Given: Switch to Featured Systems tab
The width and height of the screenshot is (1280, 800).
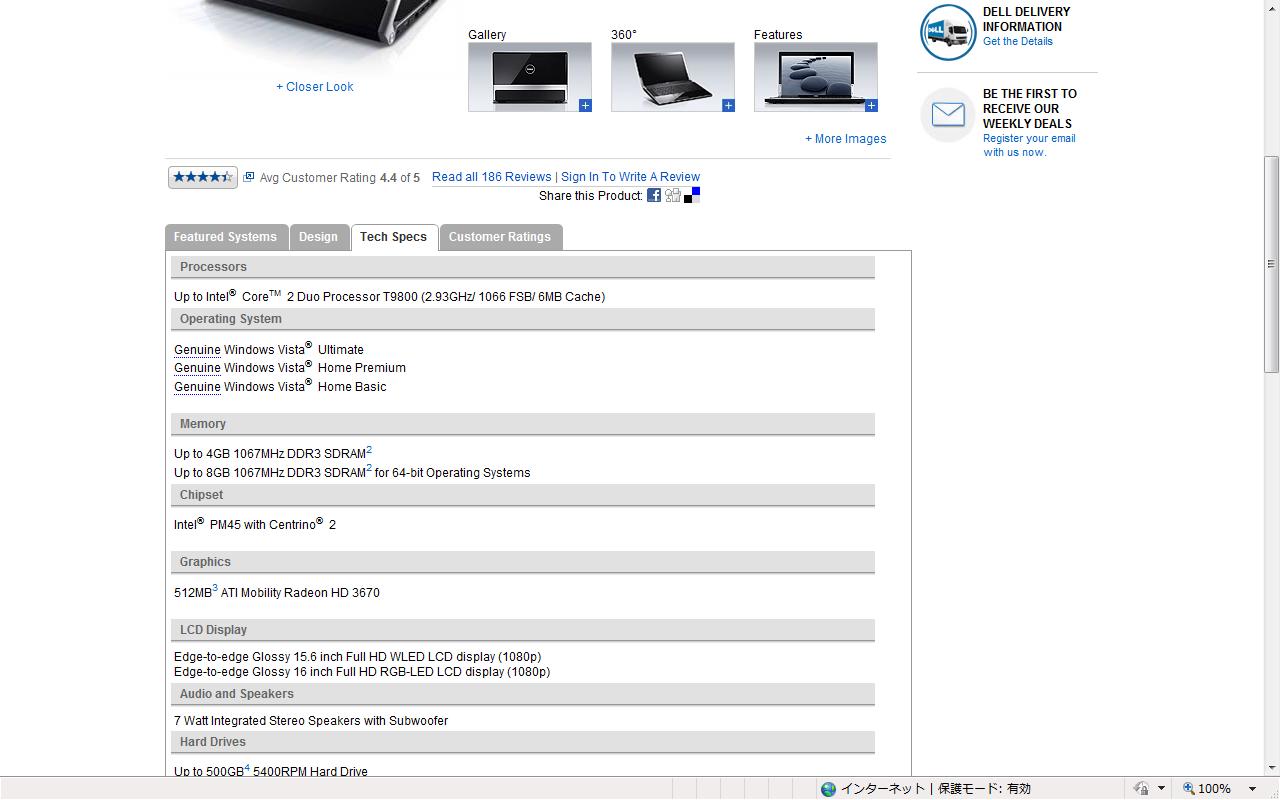Looking at the screenshot, I should 225,237.
